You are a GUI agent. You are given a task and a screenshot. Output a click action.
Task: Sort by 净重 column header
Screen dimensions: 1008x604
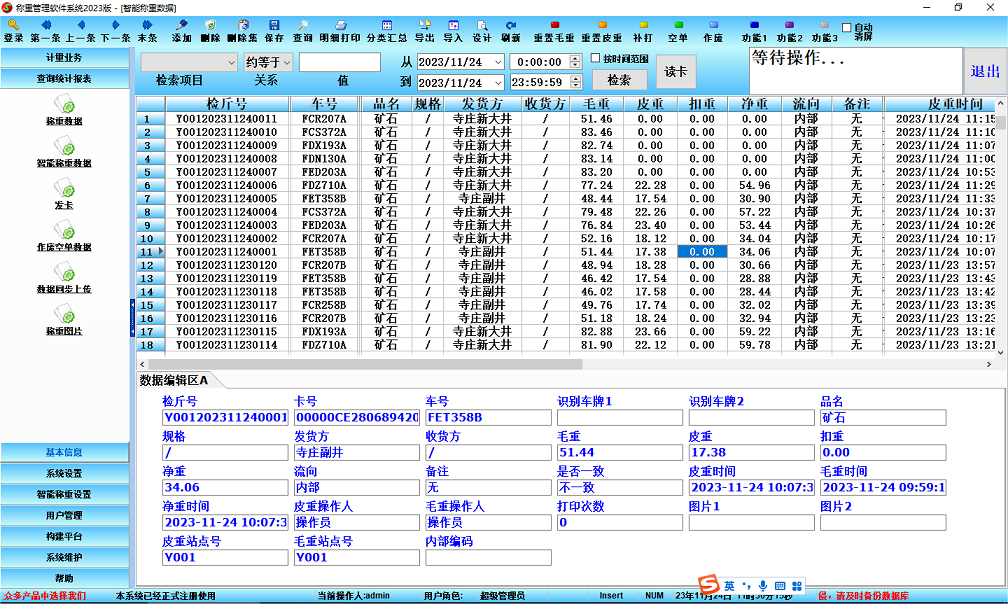754,104
